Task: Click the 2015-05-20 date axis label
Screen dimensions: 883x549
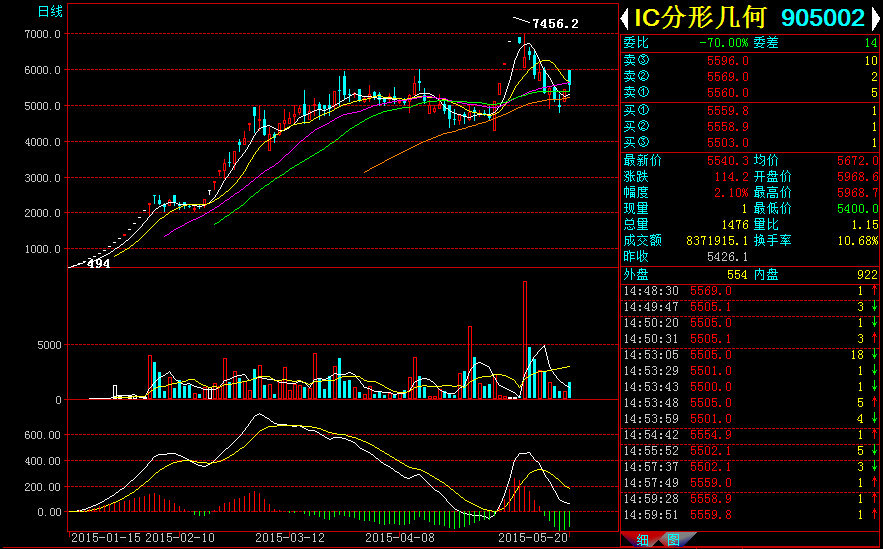Action: [533, 538]
